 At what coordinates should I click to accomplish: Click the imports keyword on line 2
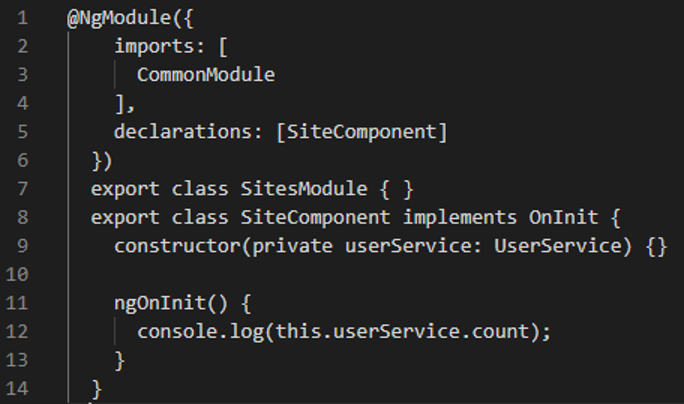pyautogui.click(x=154, y=46)
